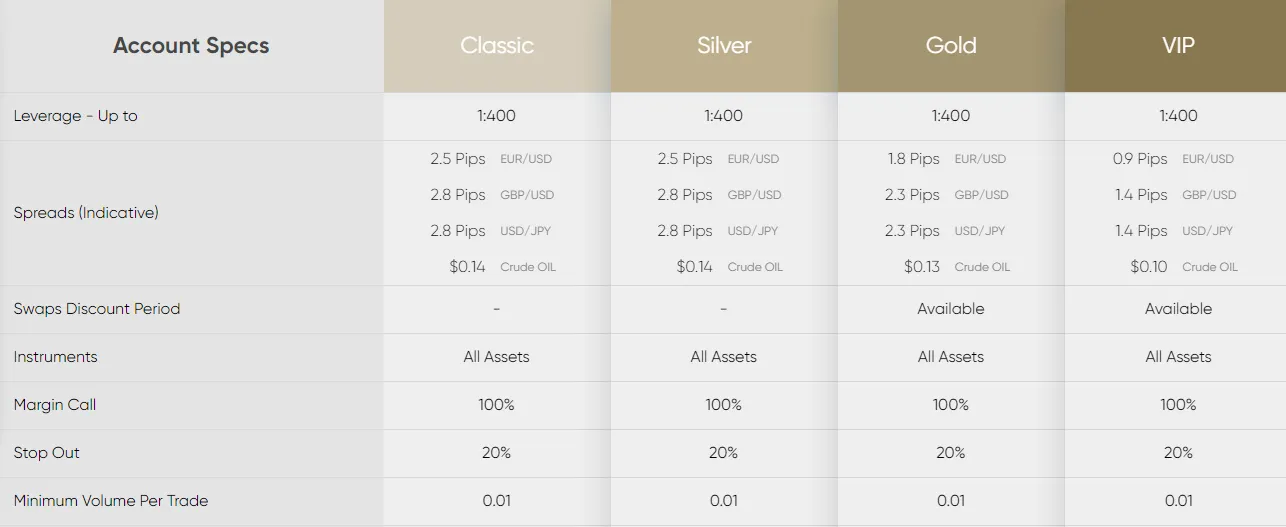Screen dimensions: 1286x527
Task: Click All Assets in the Classic column
Action: 497,357
